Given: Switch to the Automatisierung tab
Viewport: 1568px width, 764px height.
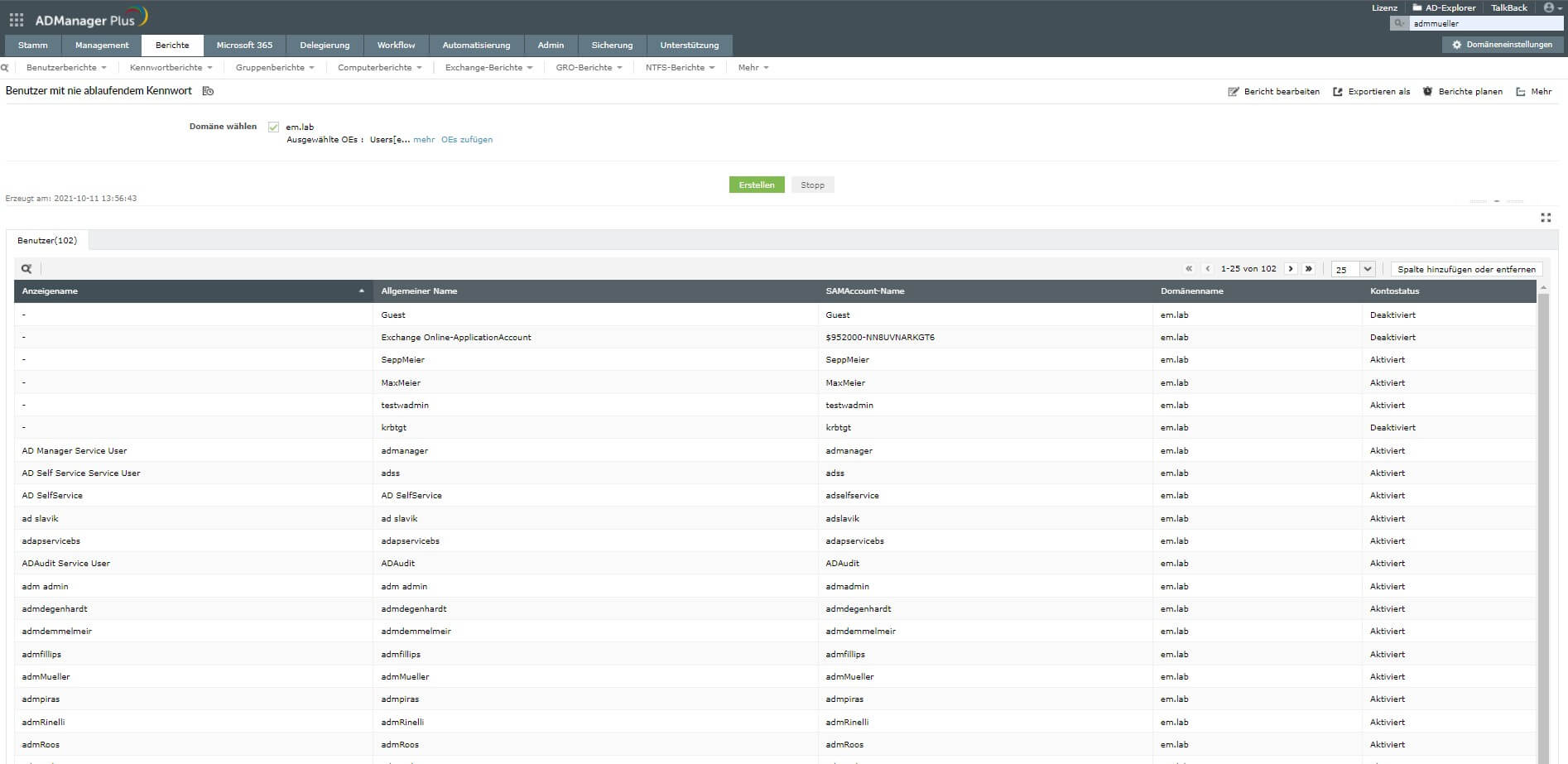Looking at the screenshot, I should tap(476, 46).
